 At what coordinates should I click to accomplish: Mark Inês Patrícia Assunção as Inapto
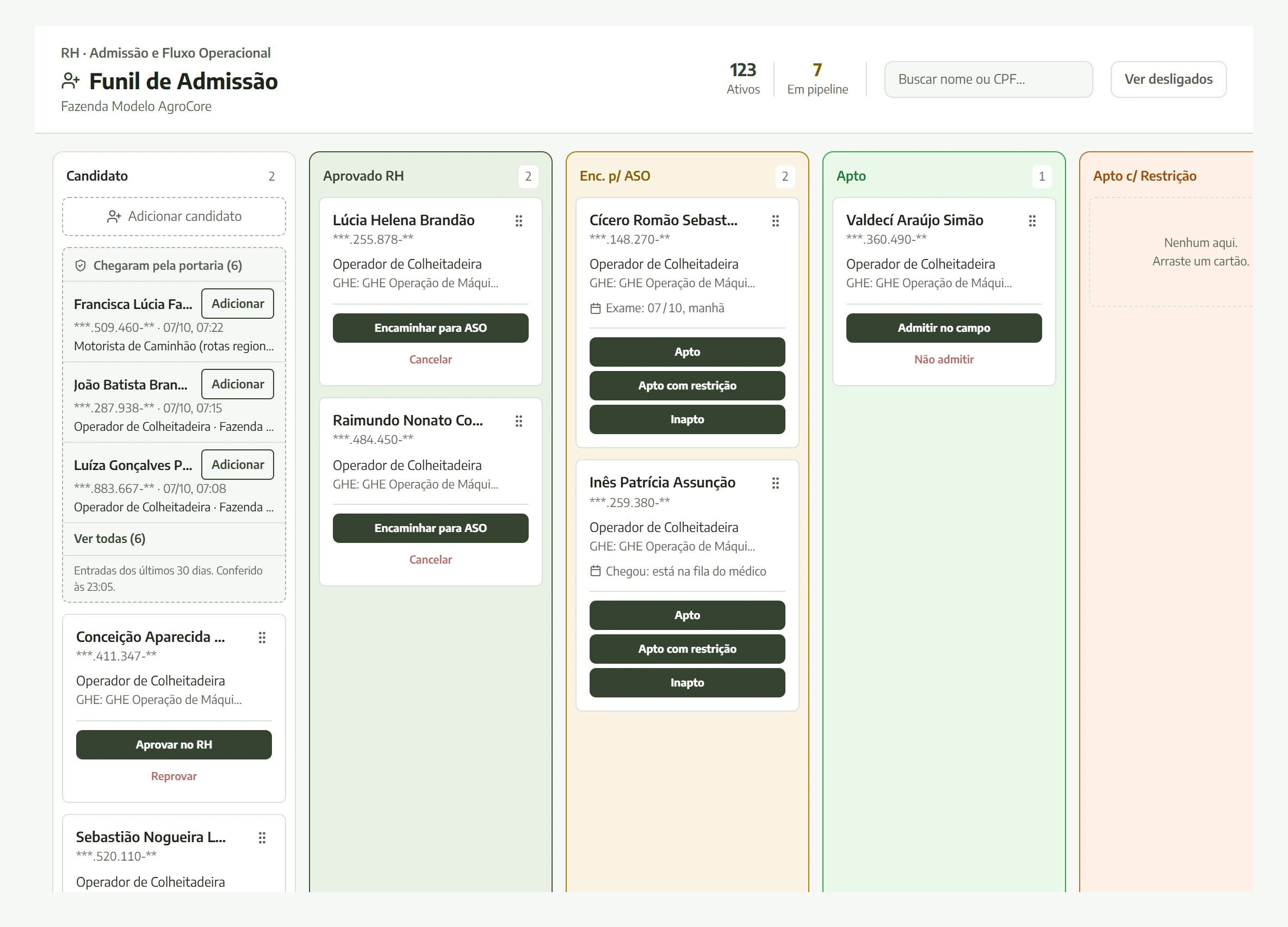tap(687, 683)
